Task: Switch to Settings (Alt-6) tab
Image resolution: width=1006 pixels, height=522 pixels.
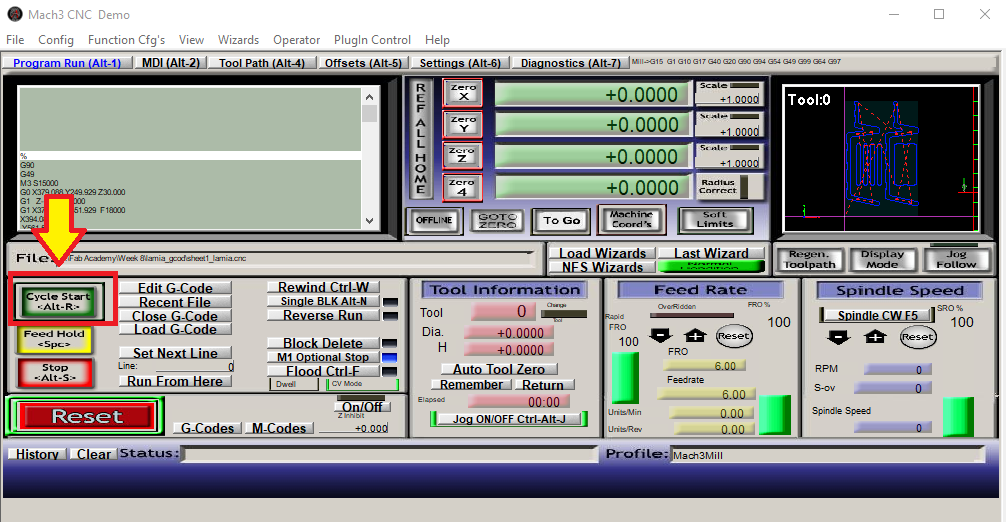Action: pyautogui.click(x=460, y=63)
